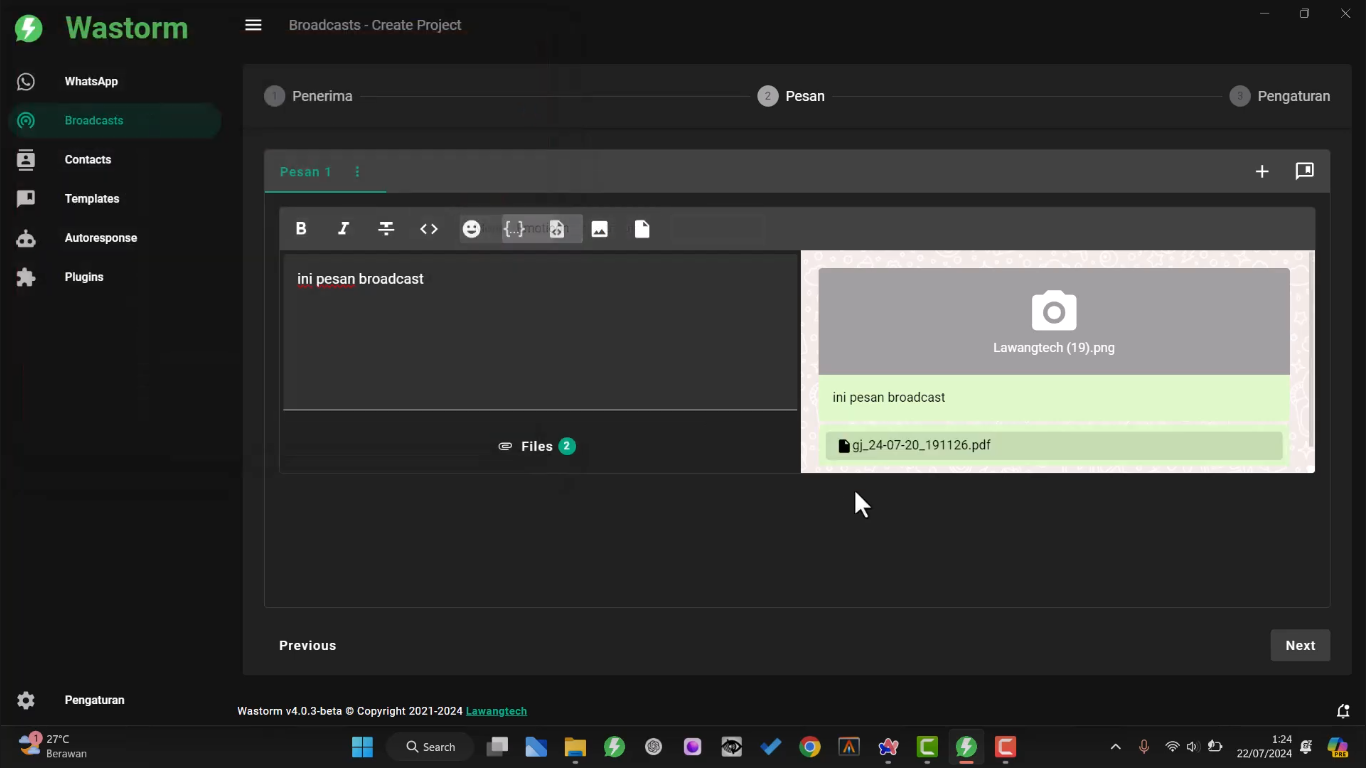Click the Wastorm v4.0.3-beta copyright text
The image size is (1366, 768).
click(350, 711)
